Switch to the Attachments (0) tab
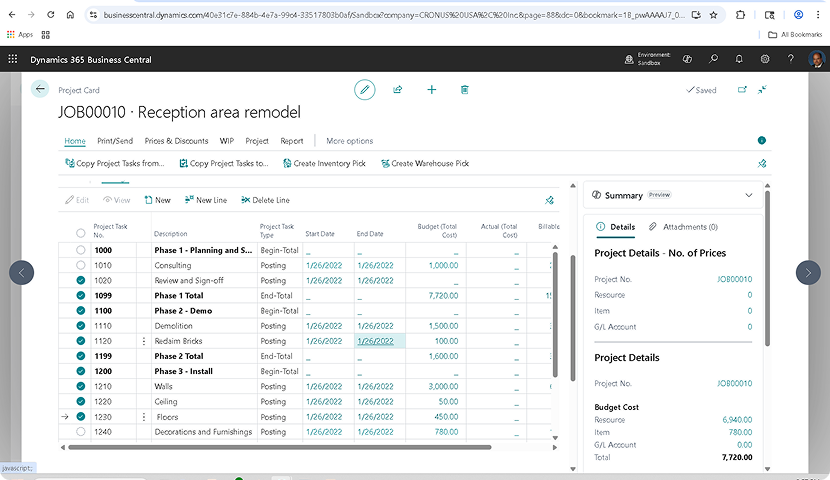 (683, 227)
